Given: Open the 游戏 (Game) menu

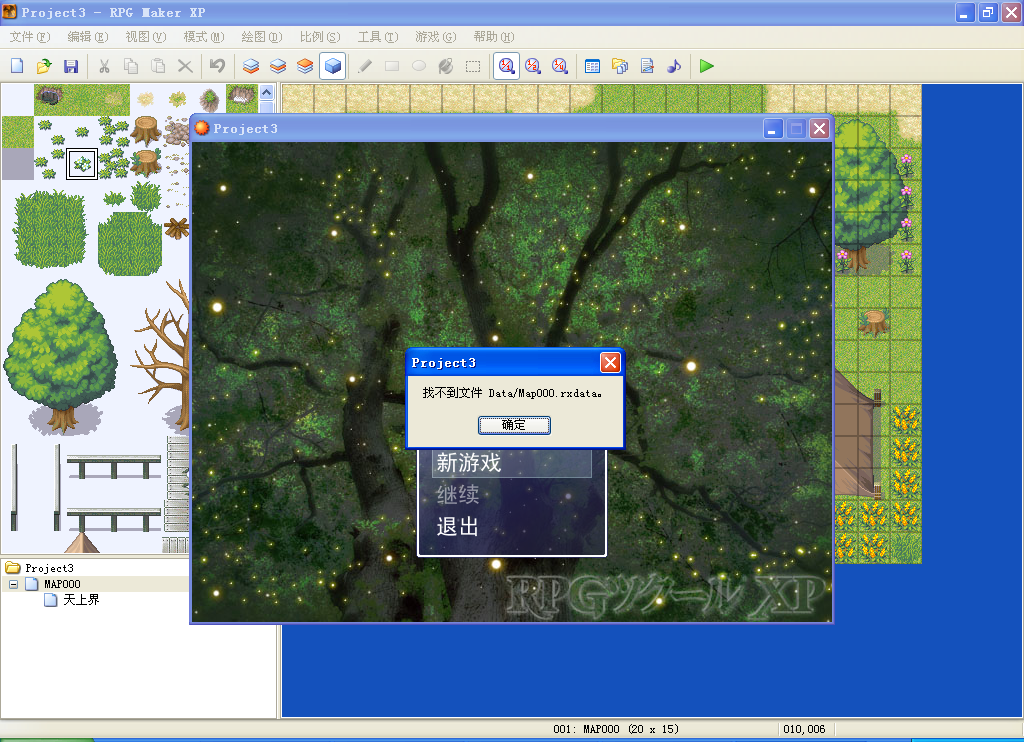Looking at the screenshot, I should (x=436, y=37).
